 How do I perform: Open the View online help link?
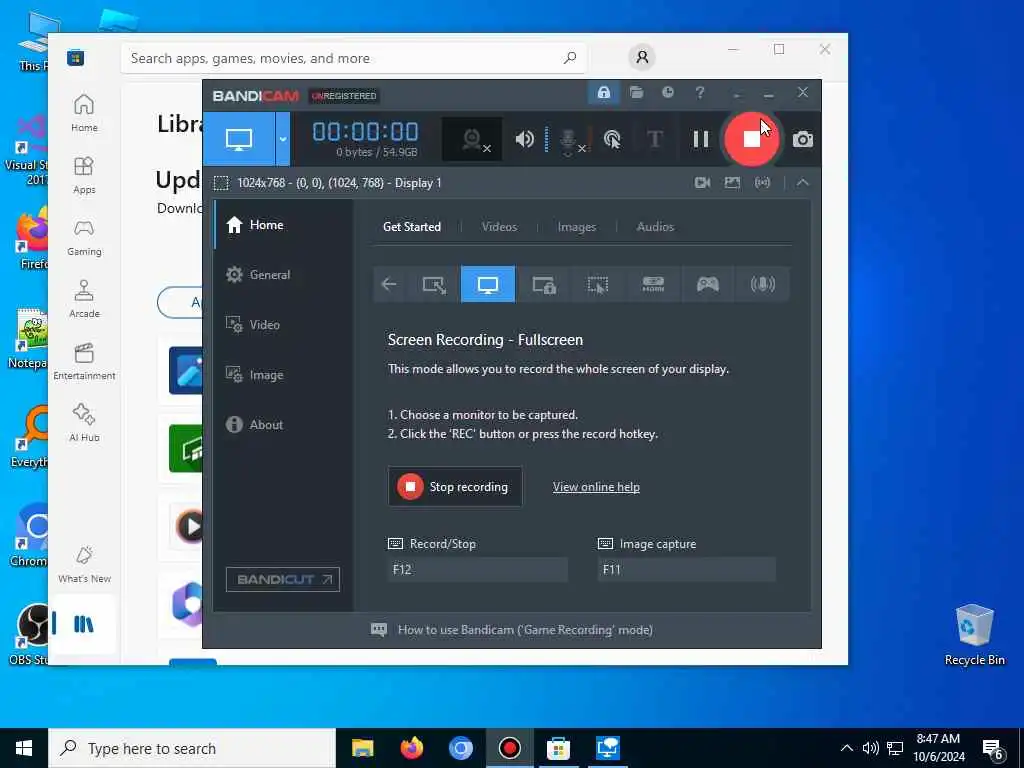(596, 487)
